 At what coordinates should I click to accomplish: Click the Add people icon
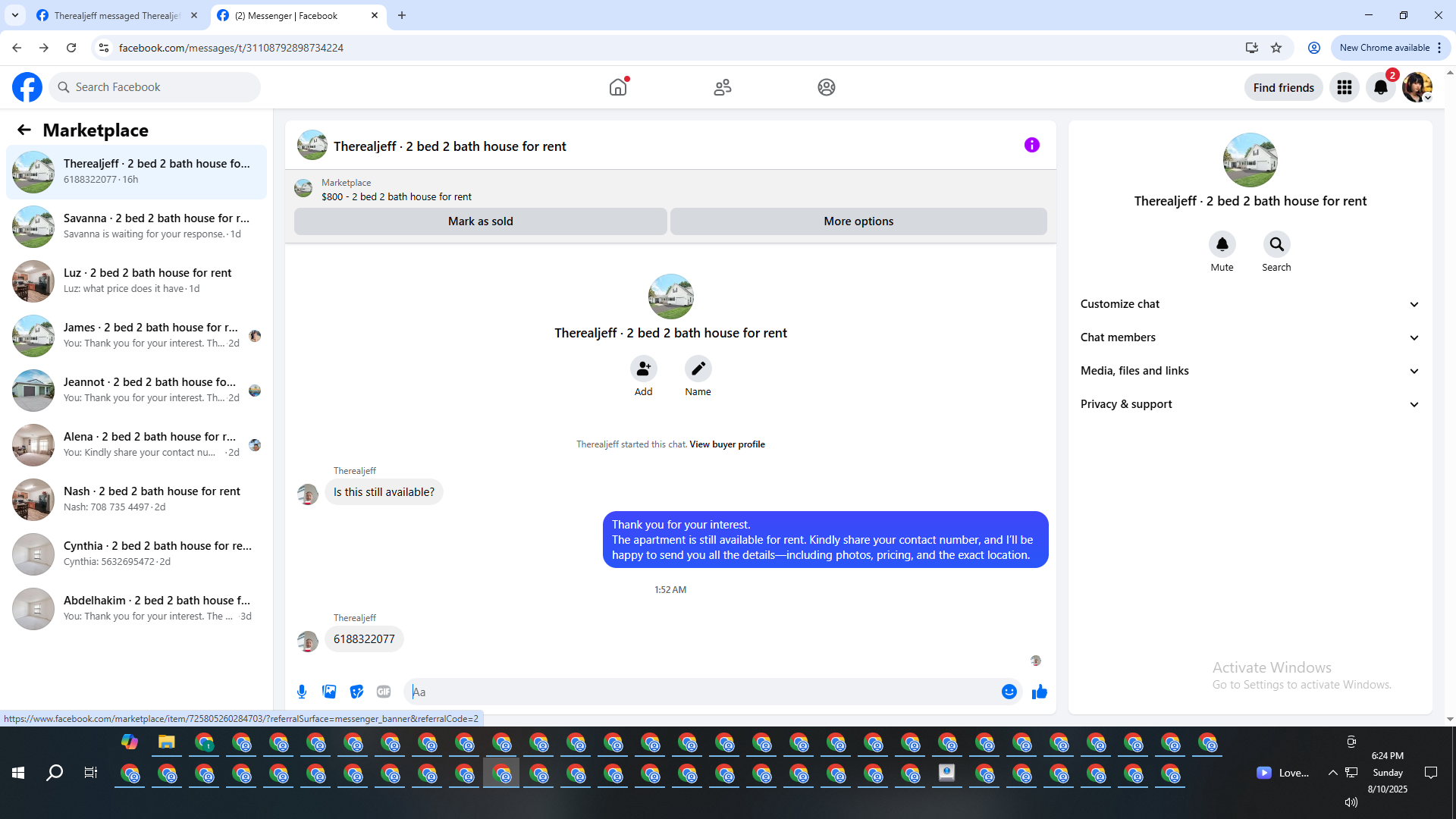pyautogui.click(x=643, y=369)
